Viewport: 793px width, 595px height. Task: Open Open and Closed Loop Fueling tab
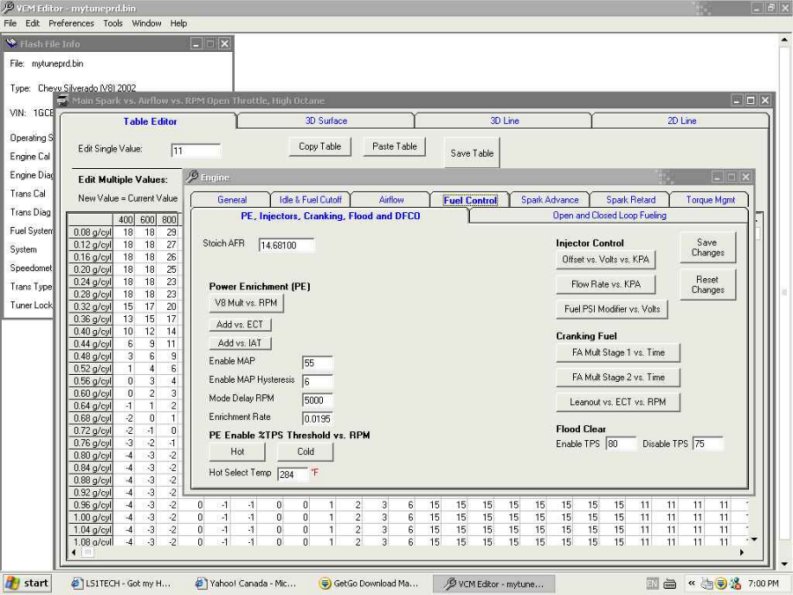pyautogui.click(x=609, y=215)
